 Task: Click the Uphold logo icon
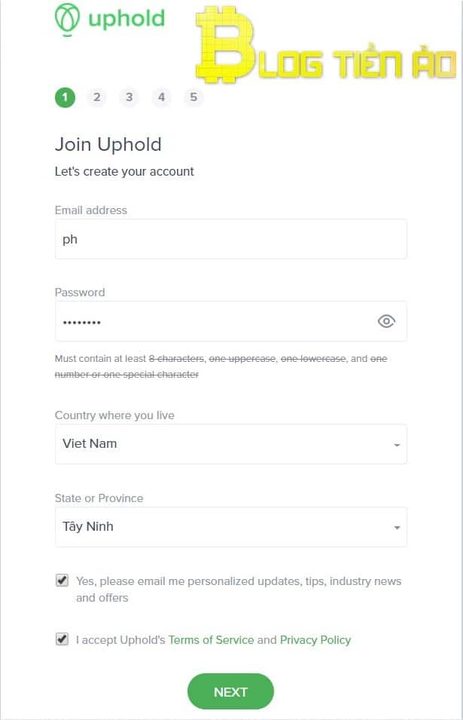pos(67,19)
